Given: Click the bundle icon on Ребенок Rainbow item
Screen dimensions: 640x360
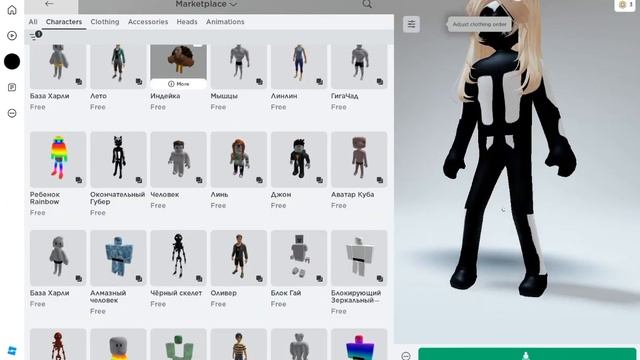Looking at the screenshot, I should [x=78, y=180].
